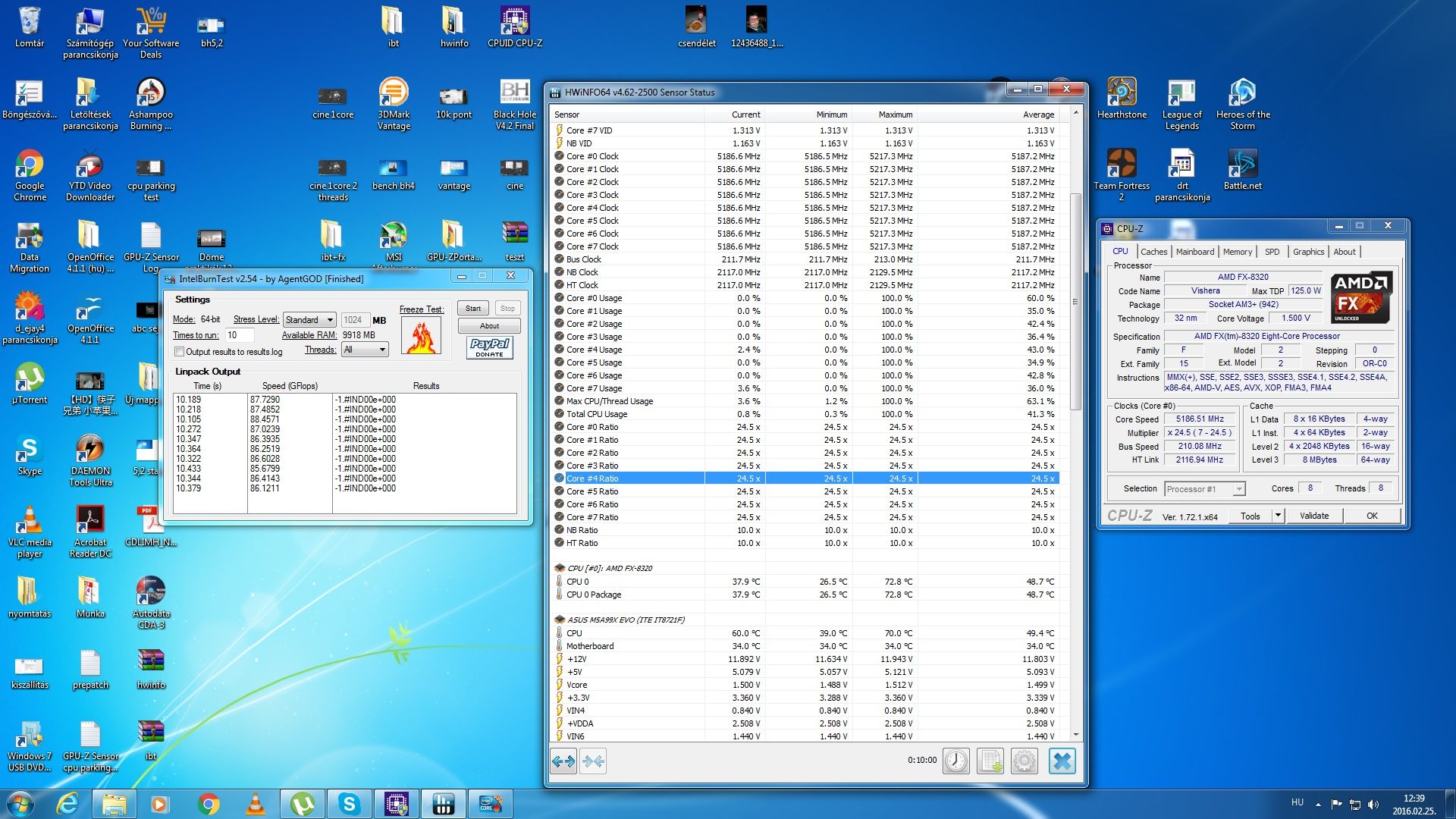Open the VLC media player desktop icon
The image size is (1456, 819).
(x=30, y=532)
